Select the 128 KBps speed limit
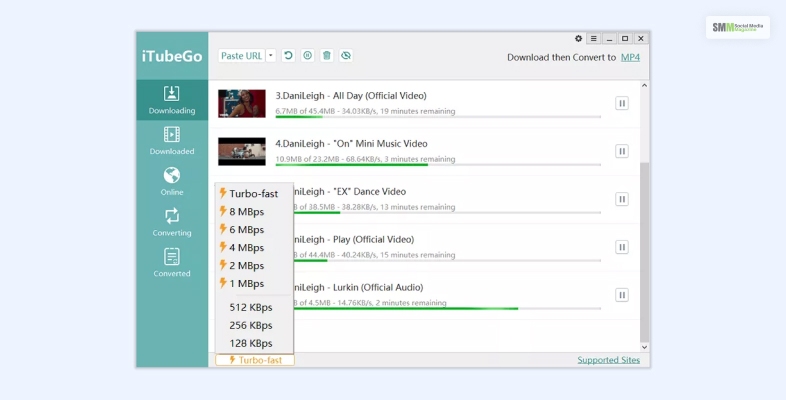 [x=254, y=343]
